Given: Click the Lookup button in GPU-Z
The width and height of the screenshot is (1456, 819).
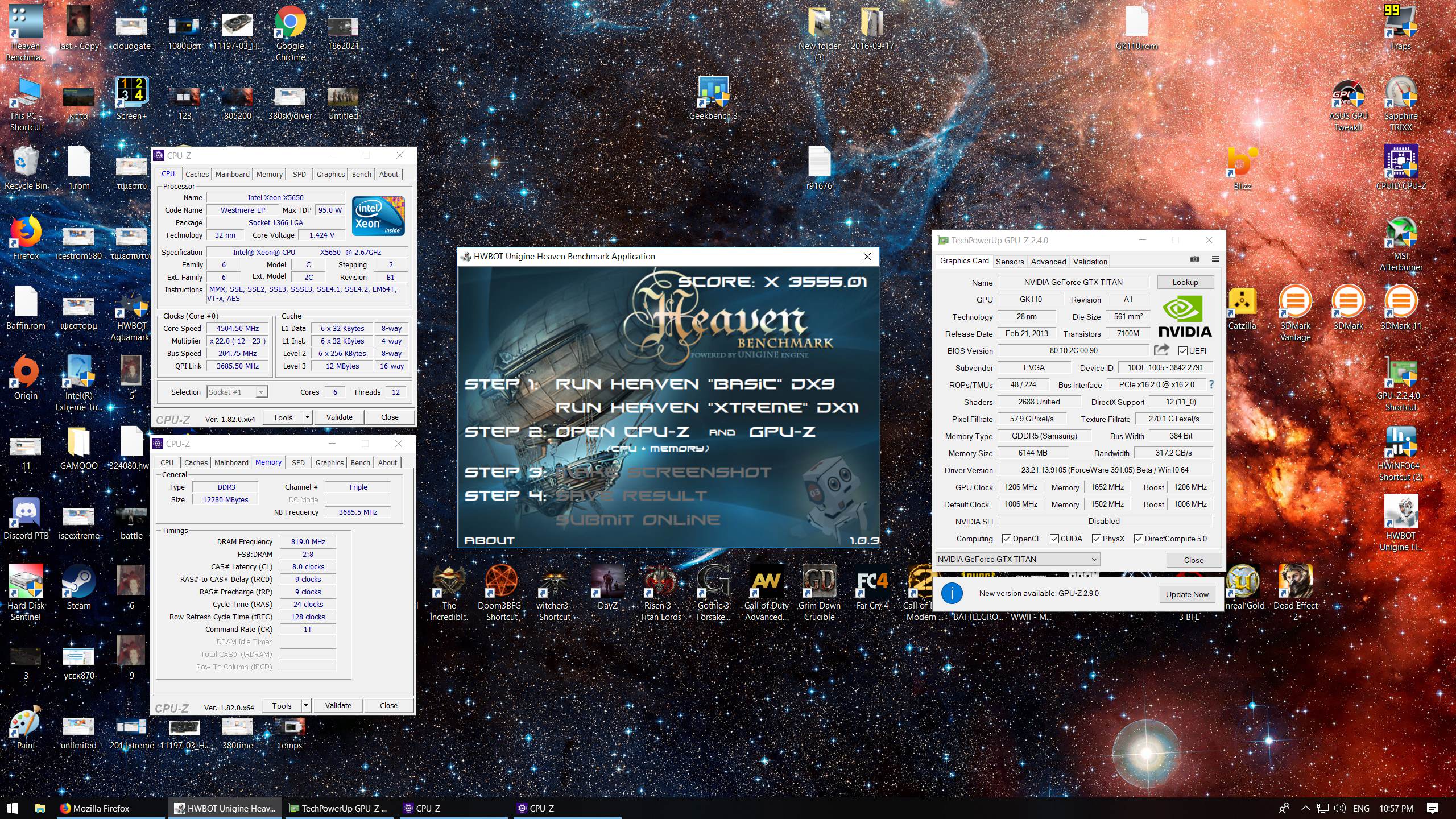Looking at the screenshot, I should click(x=1185, y=282).
